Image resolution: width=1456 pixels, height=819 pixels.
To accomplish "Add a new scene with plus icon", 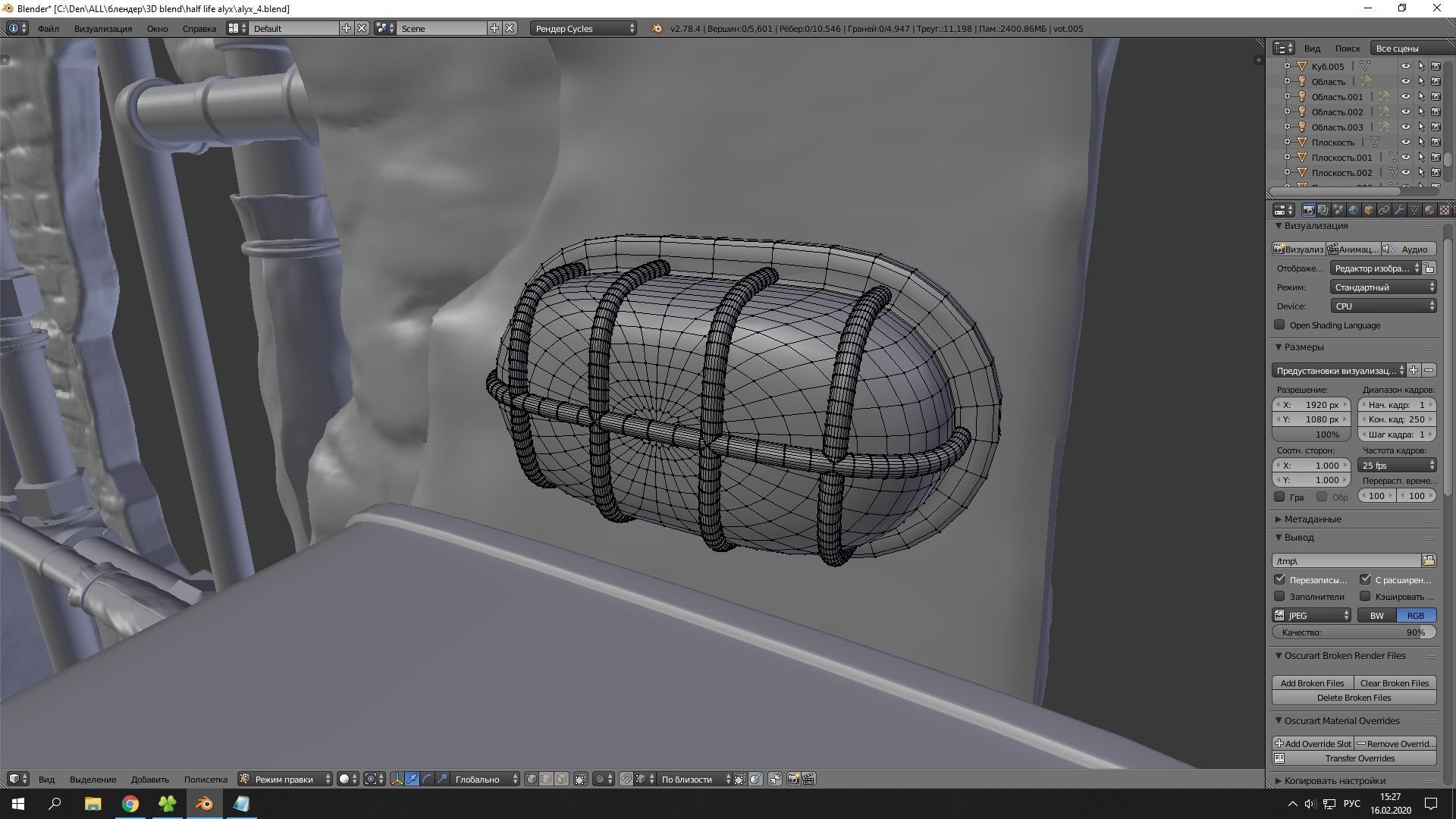I will pyautogui.click(x=494, y=28).
